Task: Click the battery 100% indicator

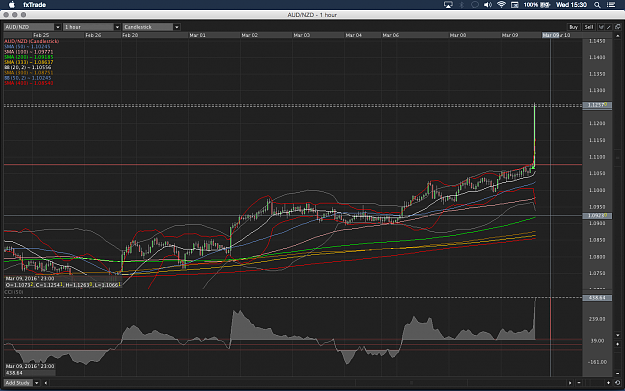Action: pyautogui.click(x=537, y=5)
